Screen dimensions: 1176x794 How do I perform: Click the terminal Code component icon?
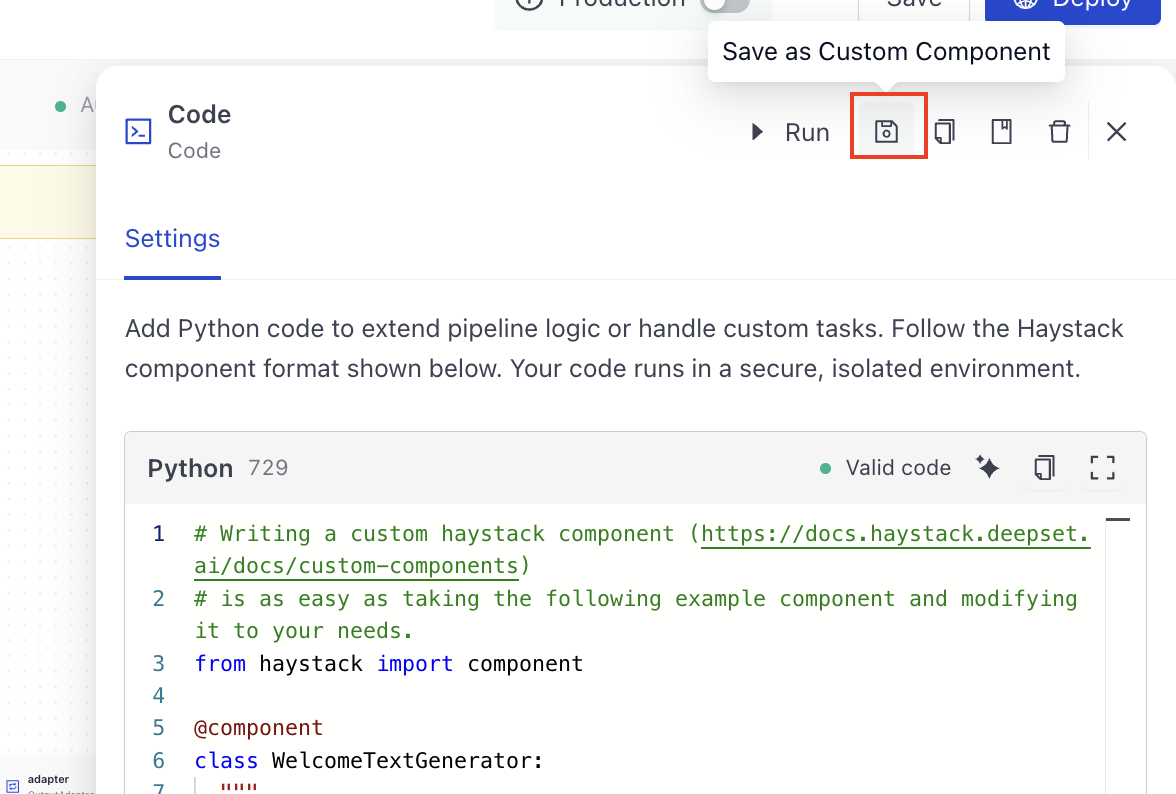(138, 131)
